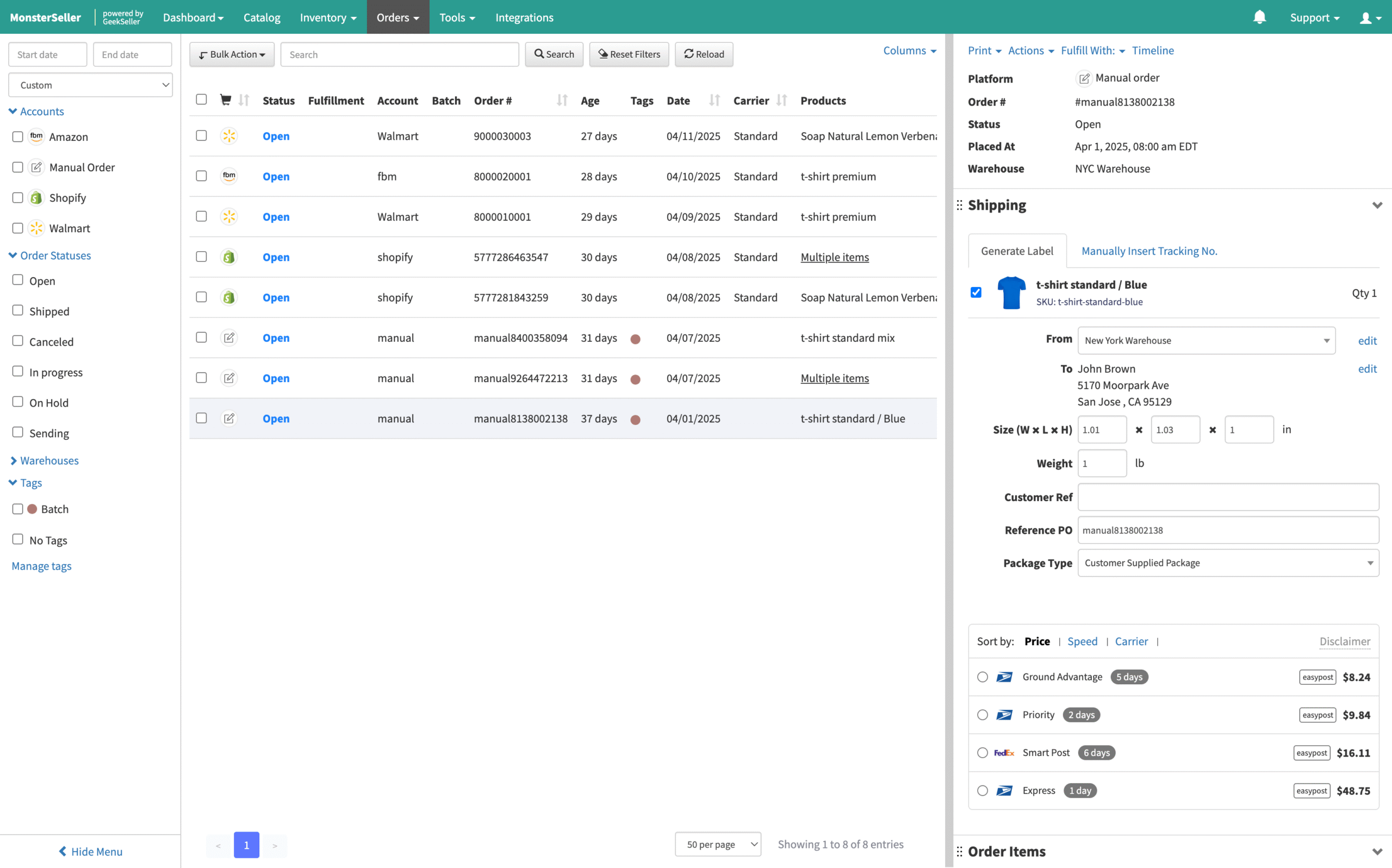Click manual order icon for manual8400358094
The width and height of the screenshot is (1392, 868).
tap(228, 338)
